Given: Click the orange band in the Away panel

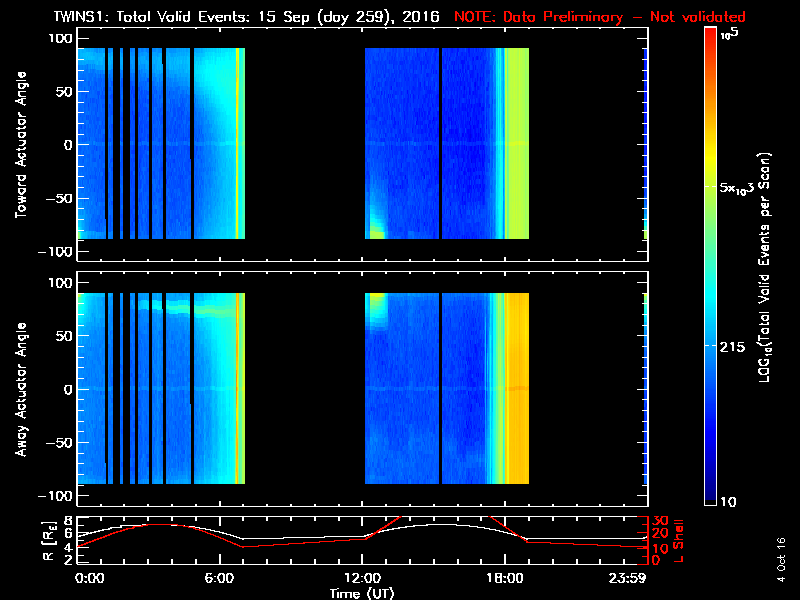Looking at the screenshot, I should tap(517, 388).
